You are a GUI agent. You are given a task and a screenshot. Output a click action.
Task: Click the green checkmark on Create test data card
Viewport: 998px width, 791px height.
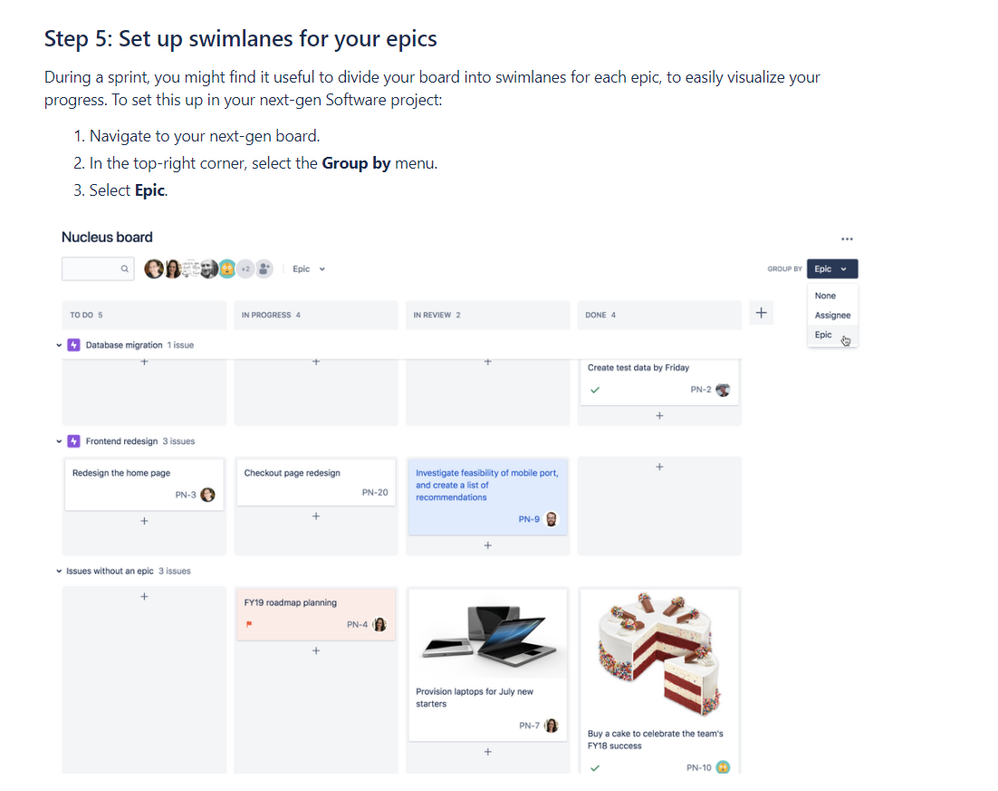tap(595, 390)
